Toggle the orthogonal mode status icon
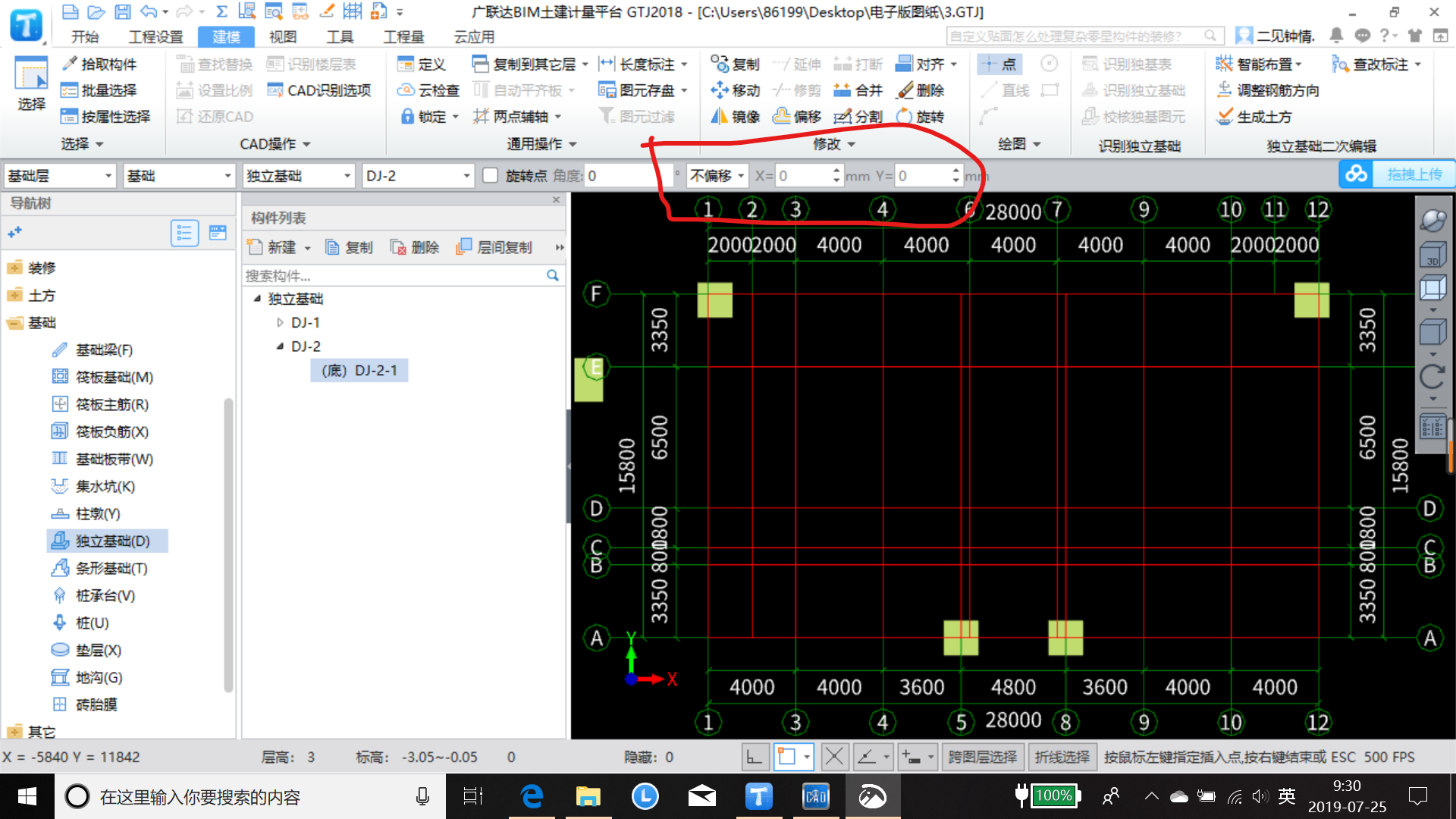Image resolution: width=1456 pixels, height=819 pixels. click(x=755, y=756)
